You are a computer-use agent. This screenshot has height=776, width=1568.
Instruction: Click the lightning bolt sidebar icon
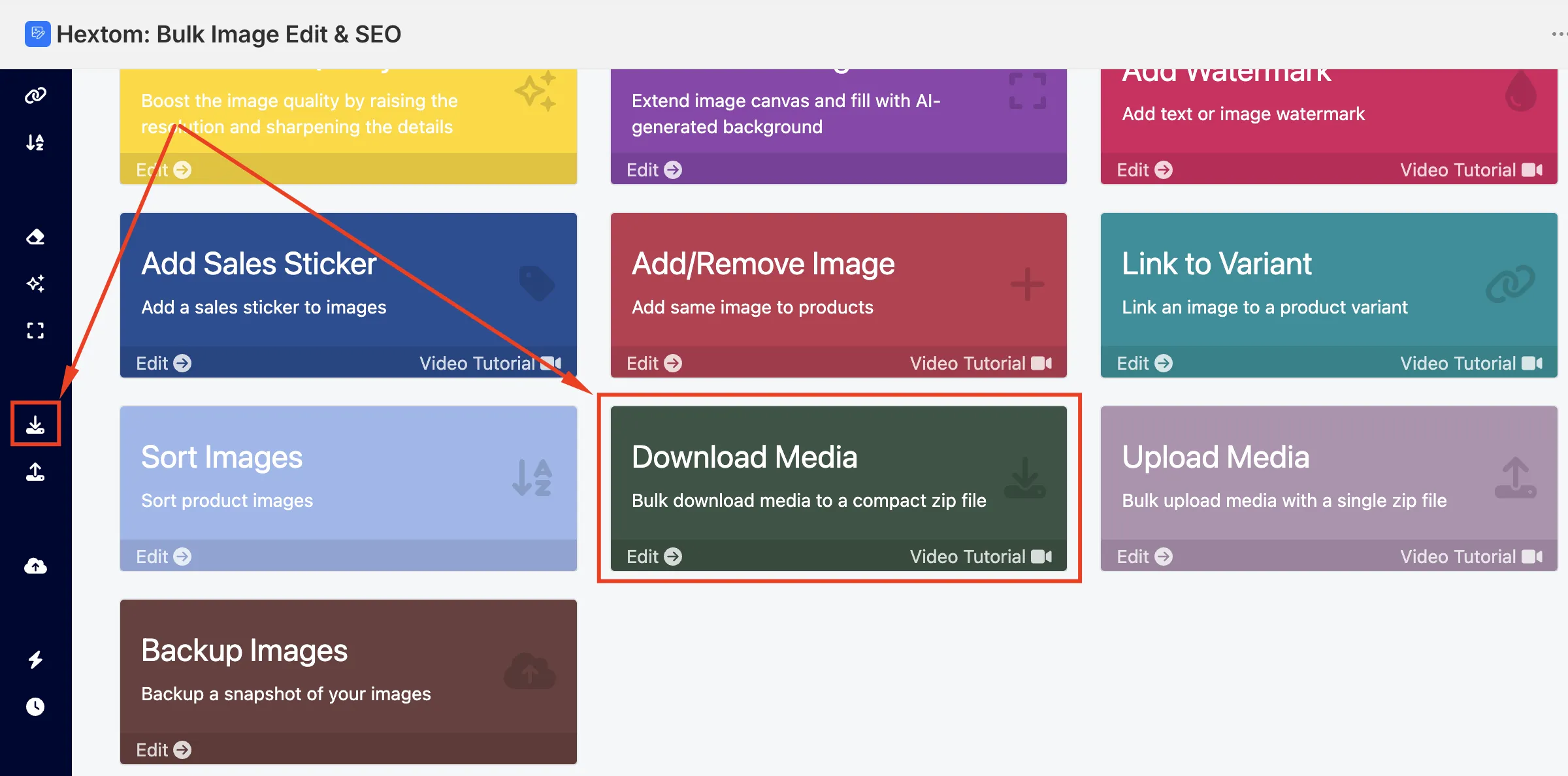click(x=35, y=660)
